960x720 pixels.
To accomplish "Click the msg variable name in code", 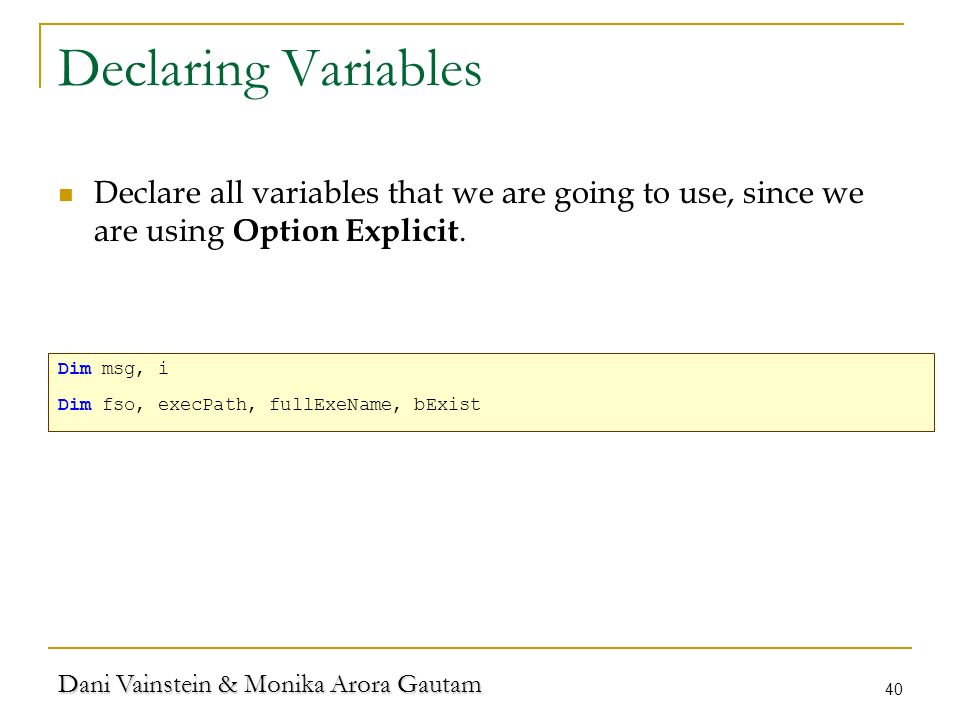I will [118, 370].
